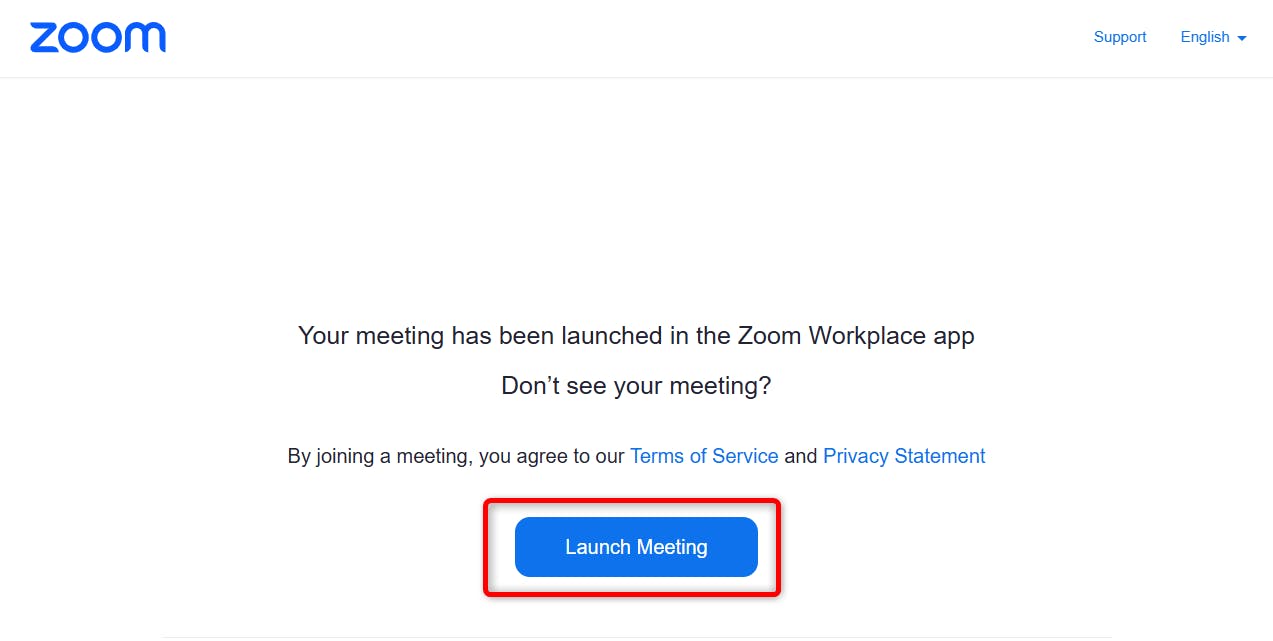The image size is (1273, 641).
Task: Open the Privacy Statement link
Action: point(904,456)
